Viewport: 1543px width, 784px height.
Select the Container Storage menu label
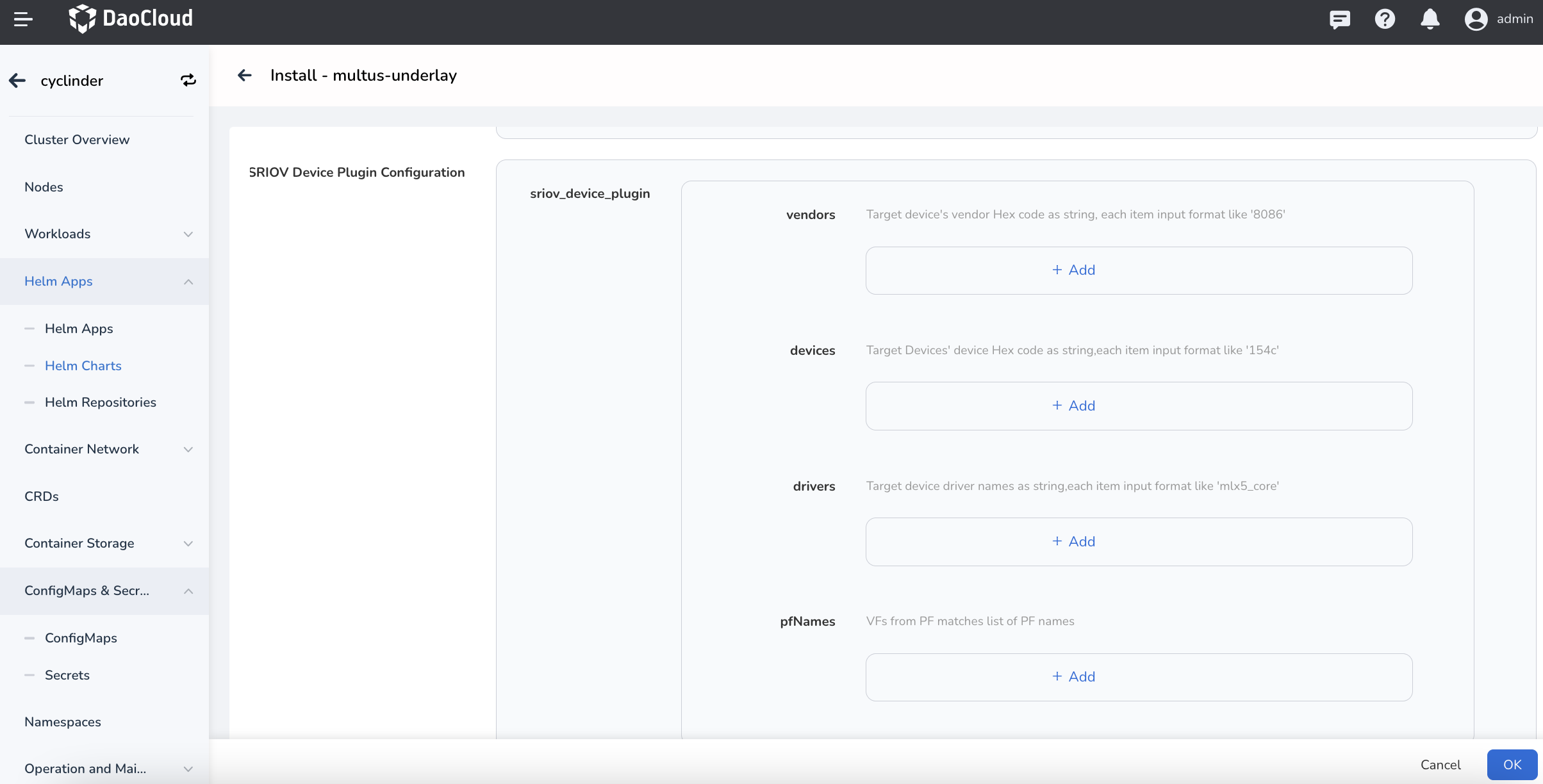[79, 543]
